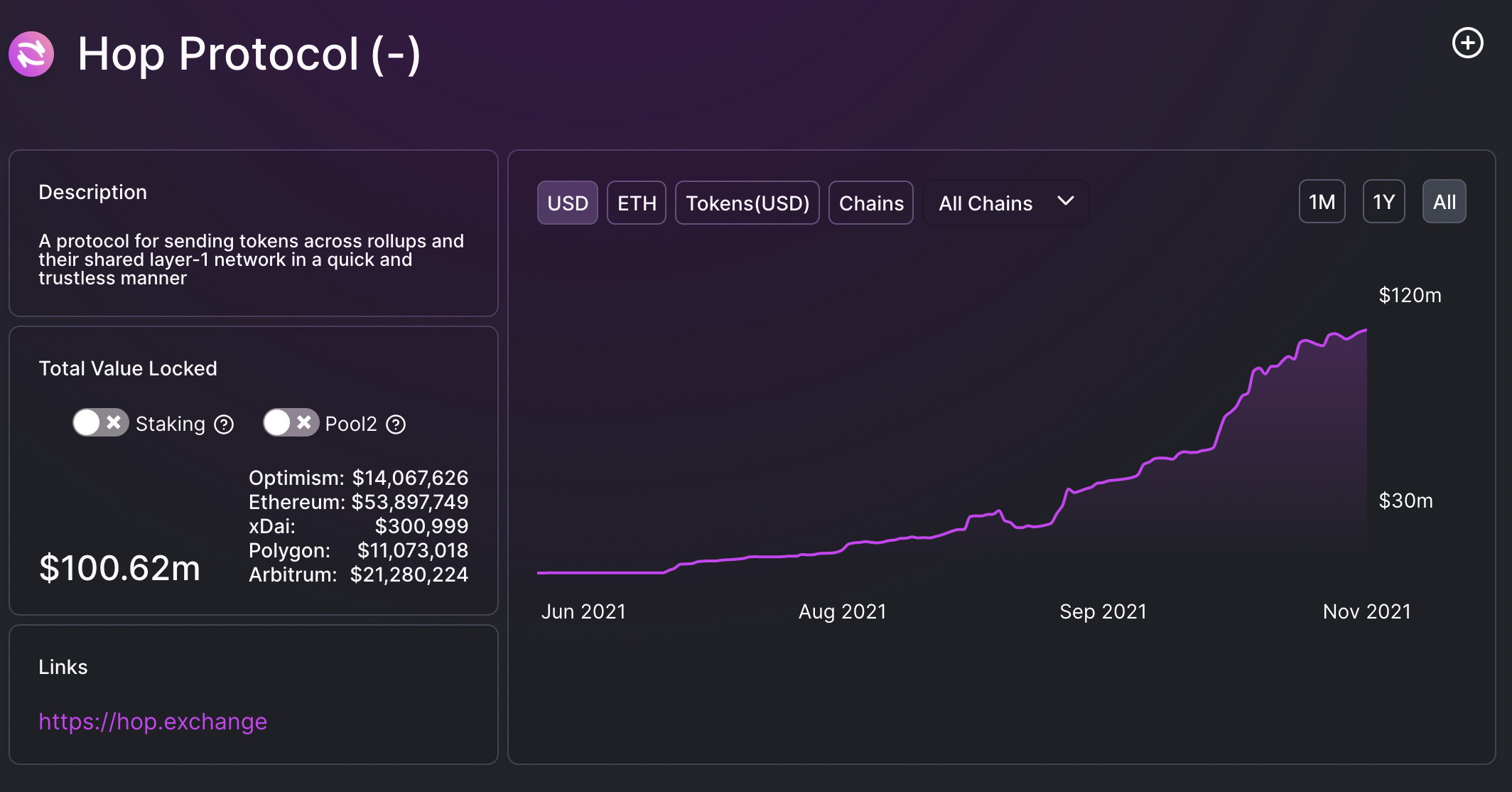The height and width of the screenshot is (792, 1512).
Task: Show Tokens(USD) breakdown chart
Action: pyautogui.click(x=747, y=203)
